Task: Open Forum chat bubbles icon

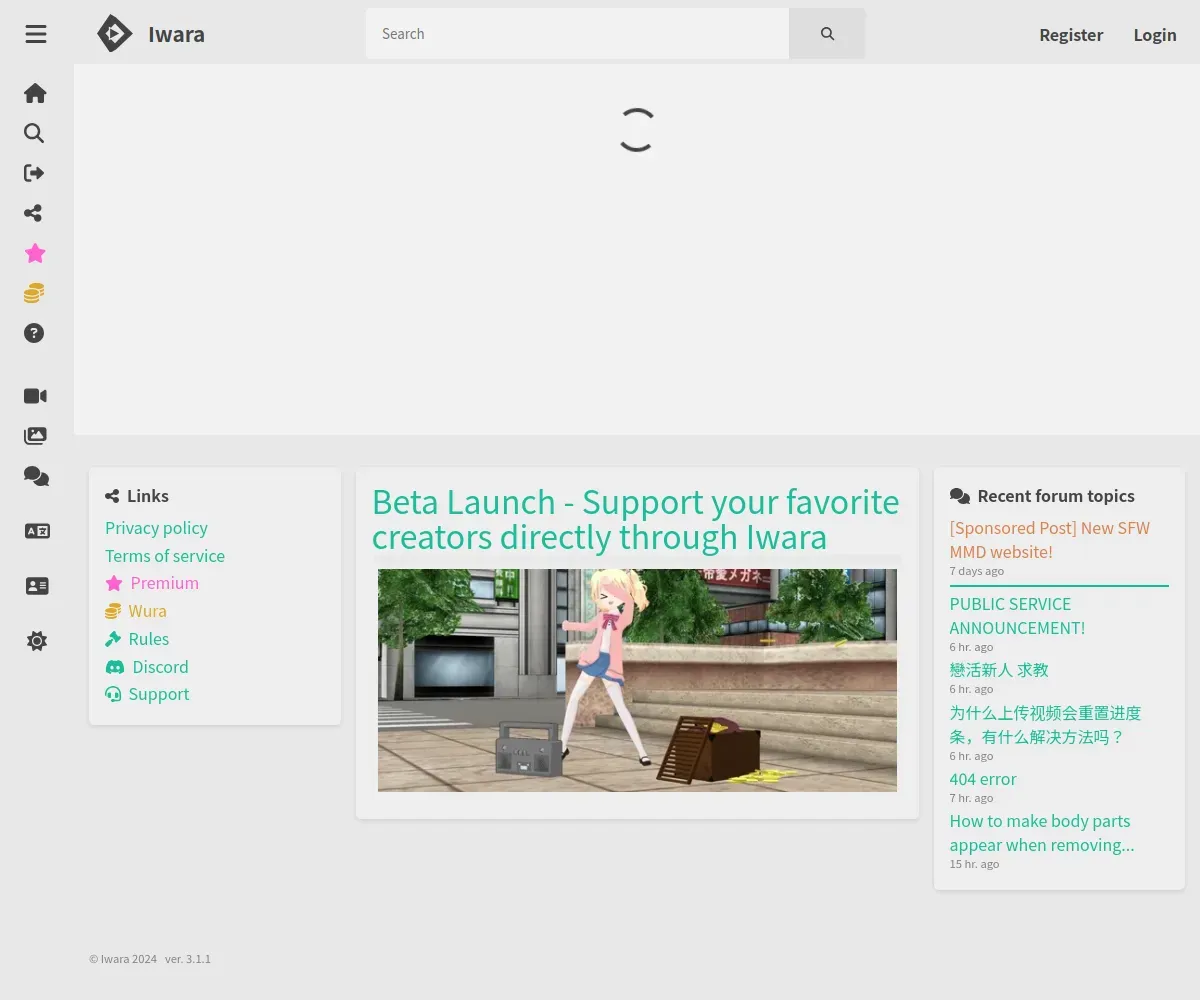Action: pyautogui.click(x=36, y=476)
